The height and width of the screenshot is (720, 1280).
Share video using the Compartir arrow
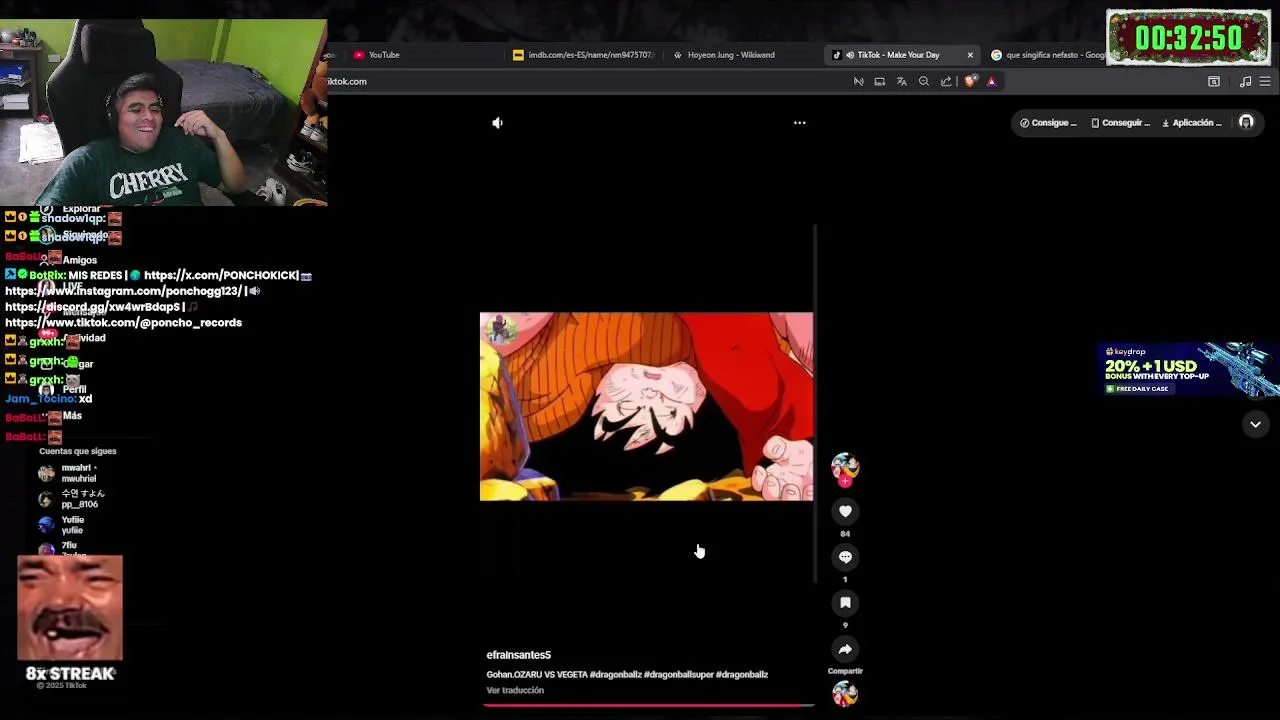[x=845, y=649]
